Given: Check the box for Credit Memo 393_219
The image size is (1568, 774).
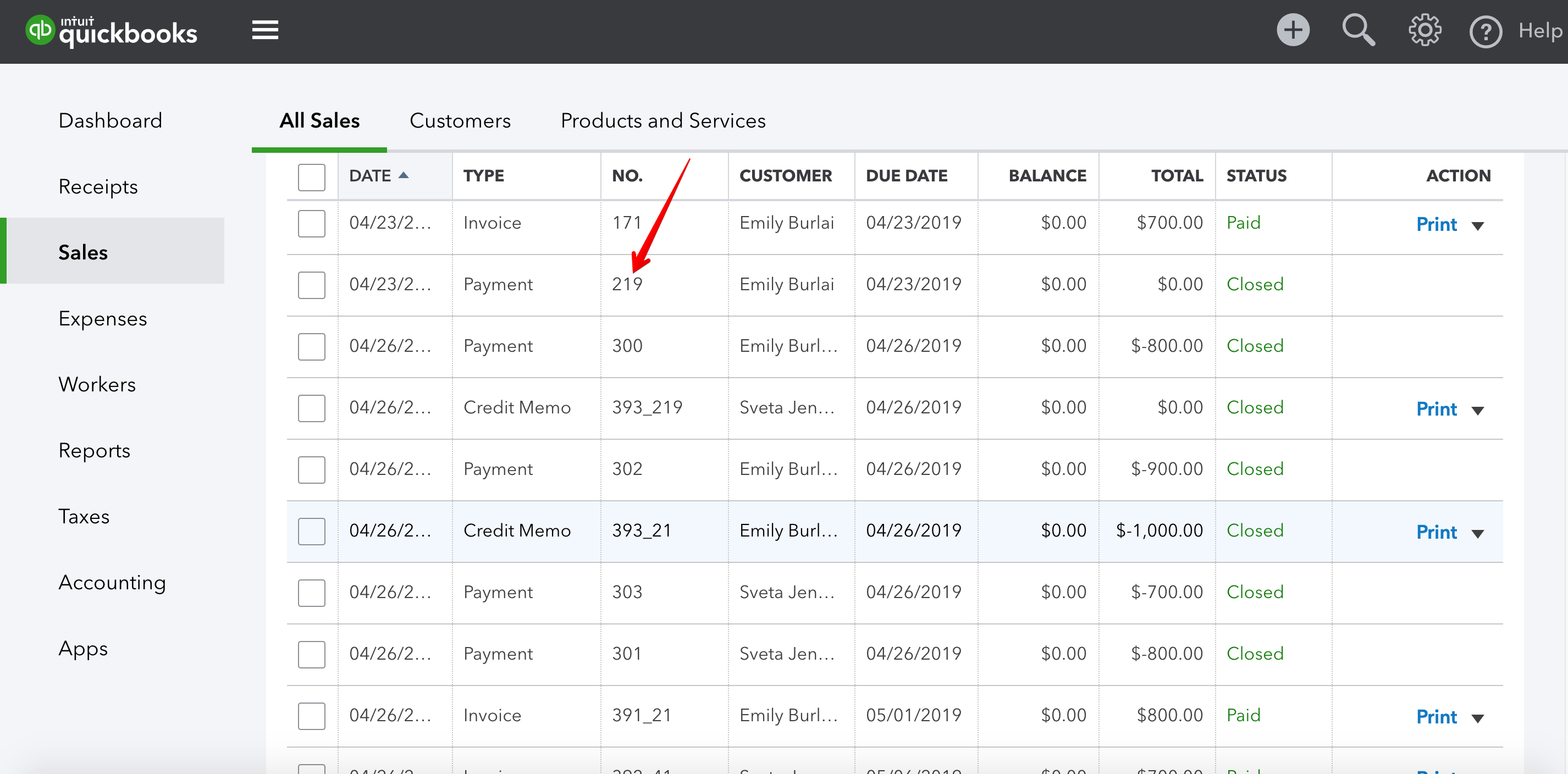Looking at the screenshot, I should click(x=312, y=408).
